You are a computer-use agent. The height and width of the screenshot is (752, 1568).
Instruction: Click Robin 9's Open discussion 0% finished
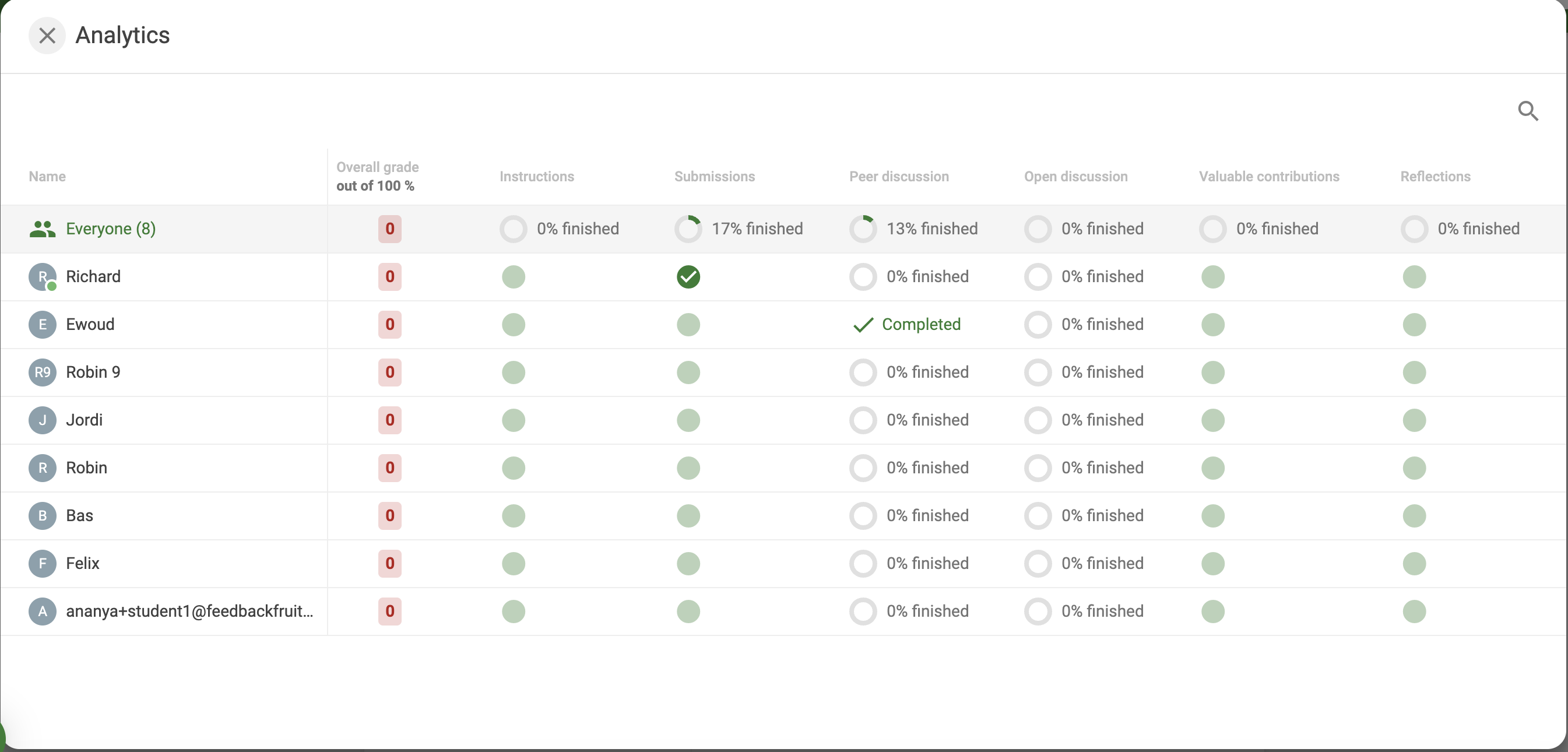pyautogui.click(x=1084, y=372)
